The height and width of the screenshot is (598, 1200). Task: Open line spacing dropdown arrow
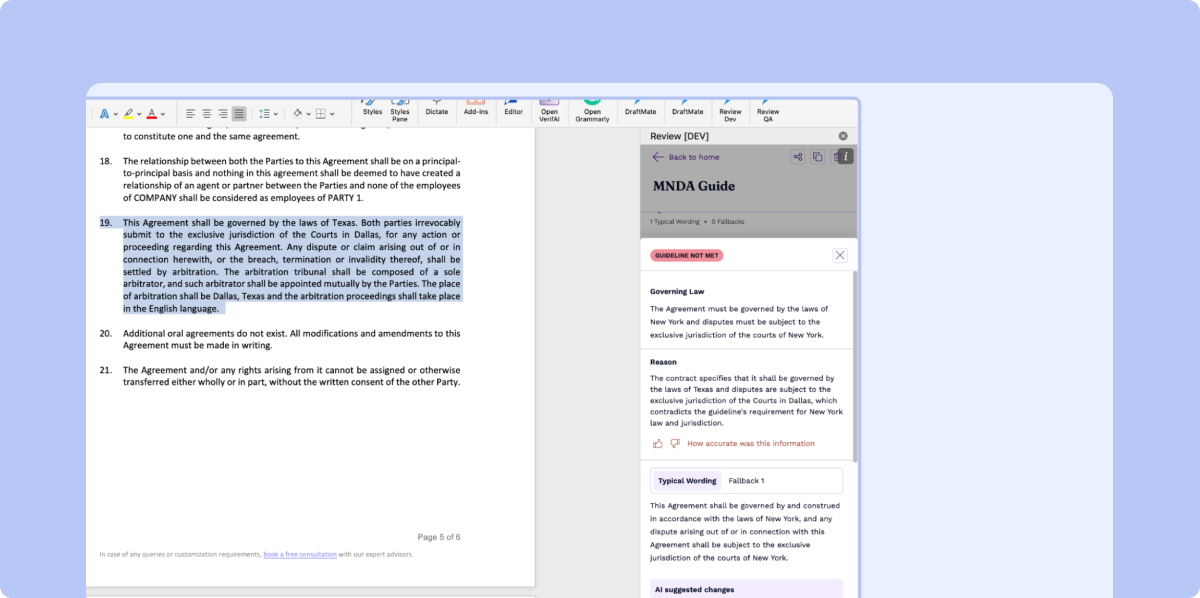[x=275, y=114]
